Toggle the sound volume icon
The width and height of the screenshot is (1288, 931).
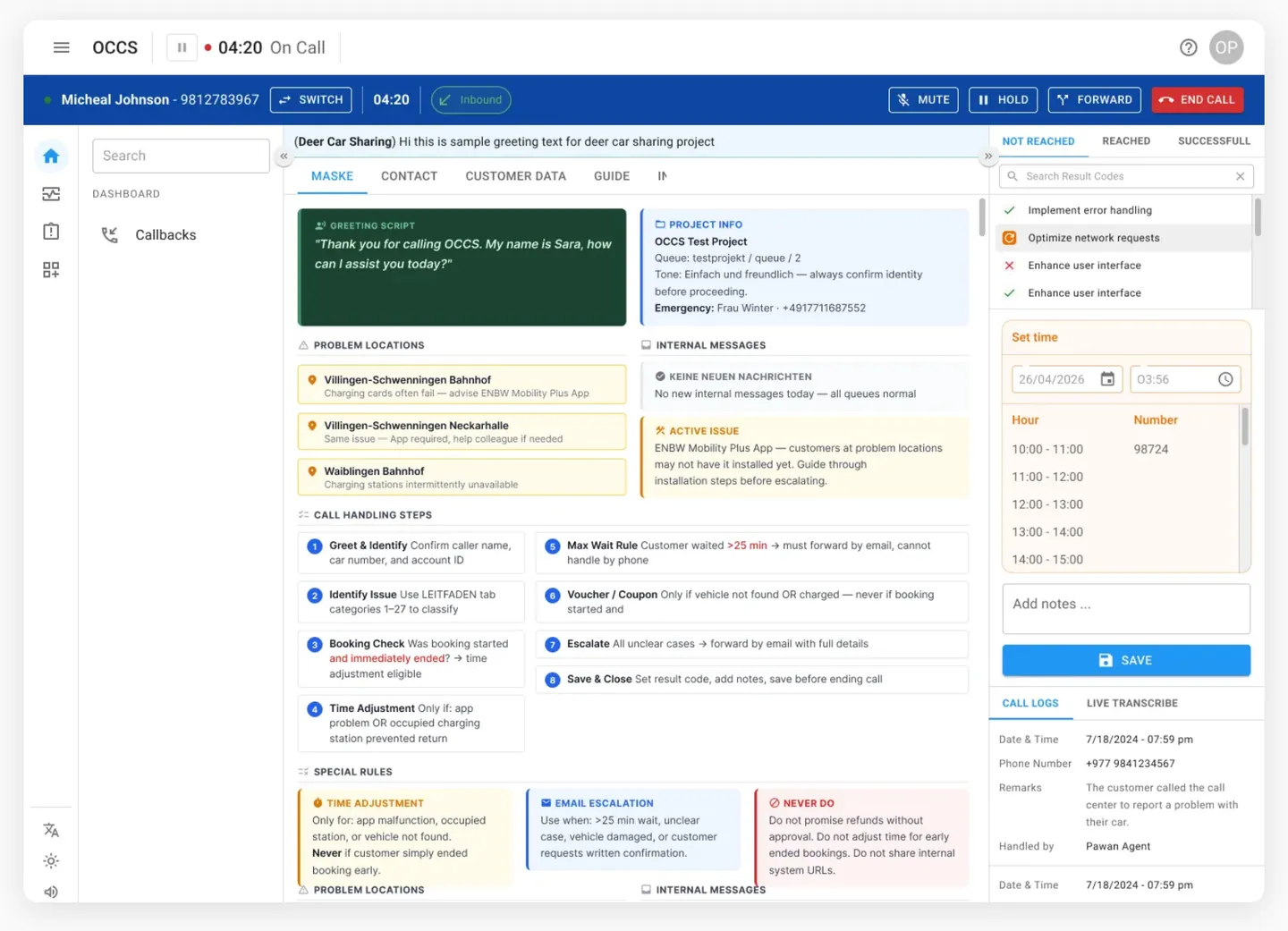coord(51,892)
